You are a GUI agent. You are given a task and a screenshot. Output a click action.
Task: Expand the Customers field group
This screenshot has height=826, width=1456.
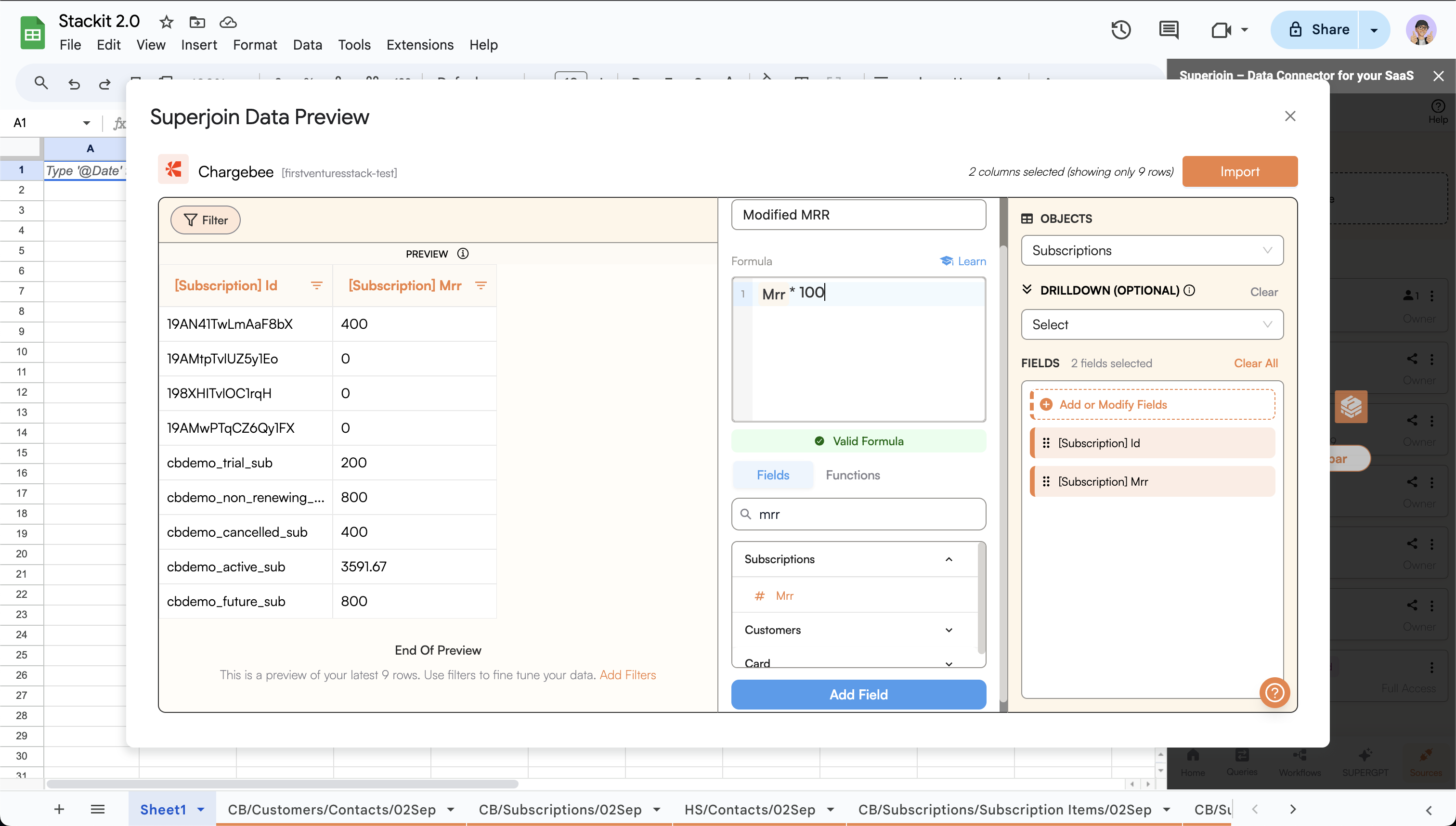(949, 630)
